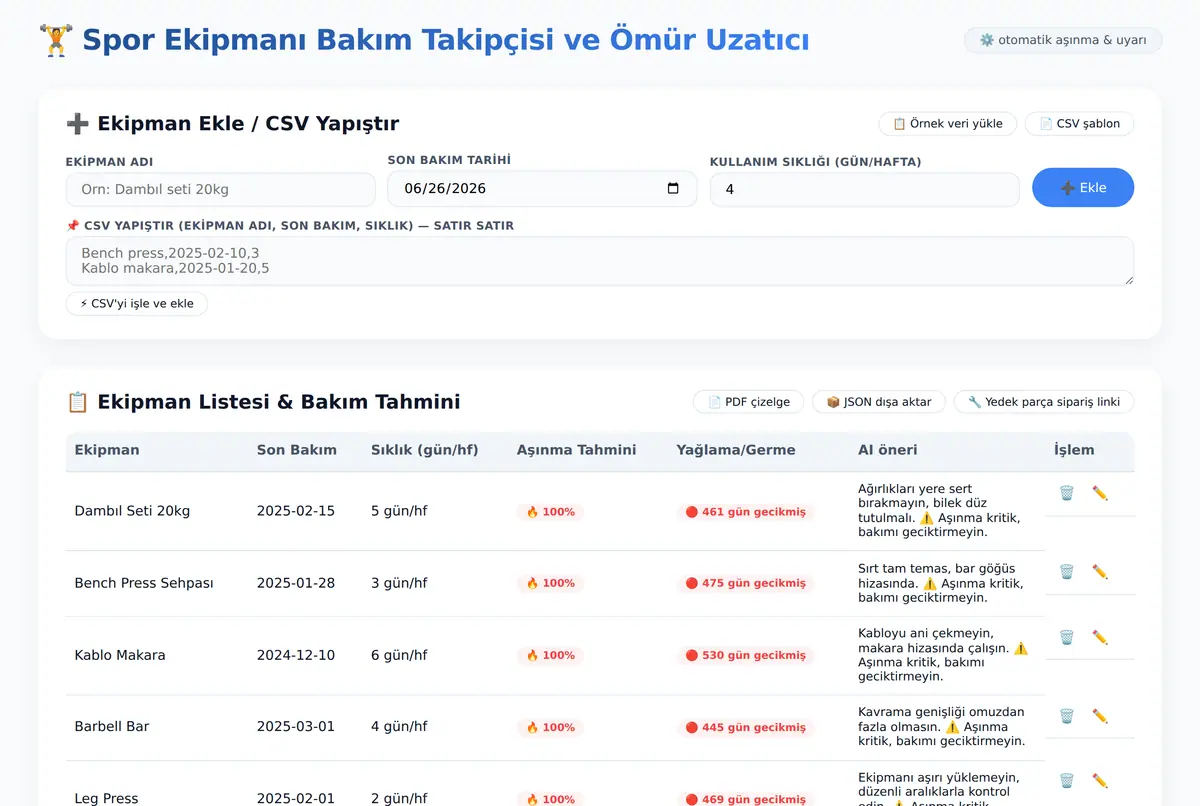
Task: Click the 6 gün/hf frequency value
Action: coord(399,655)
